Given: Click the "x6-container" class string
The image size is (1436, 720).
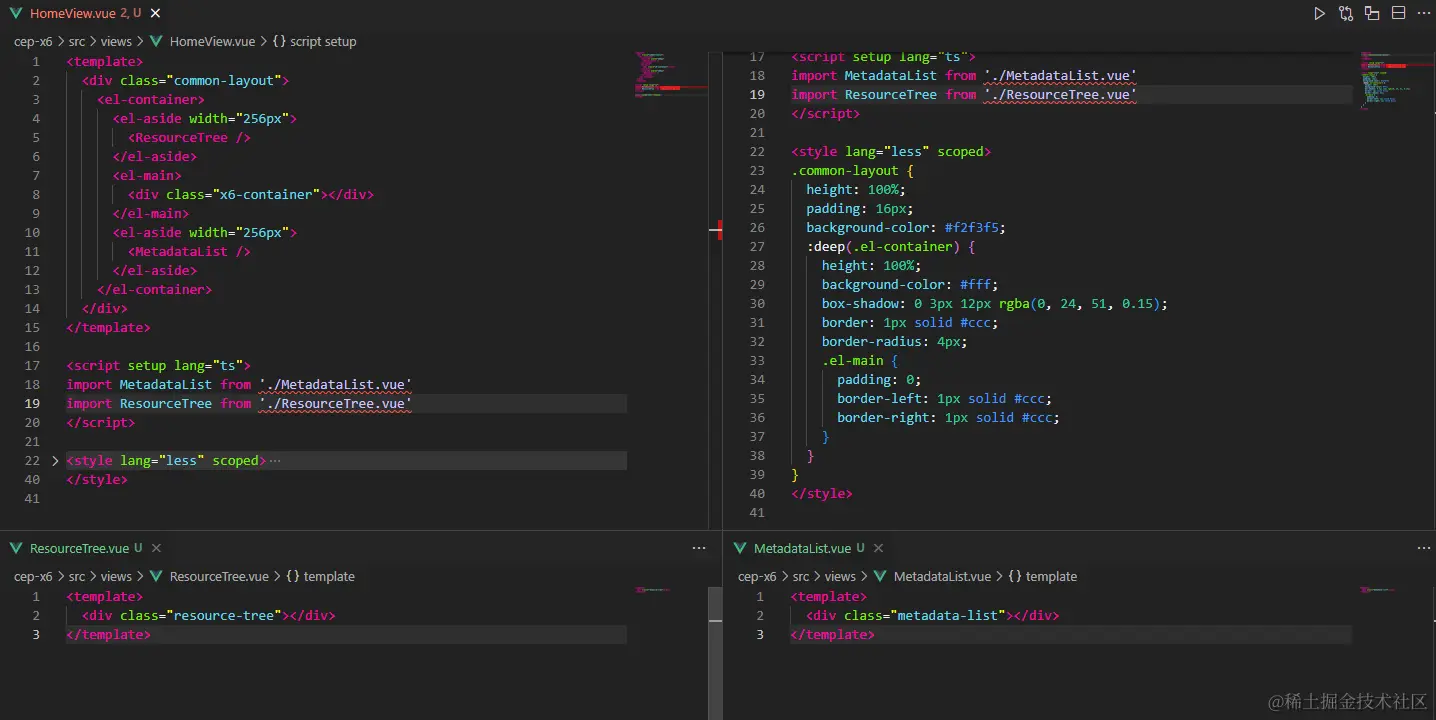Looking at the screenshot, I should [x=265, y=195].
